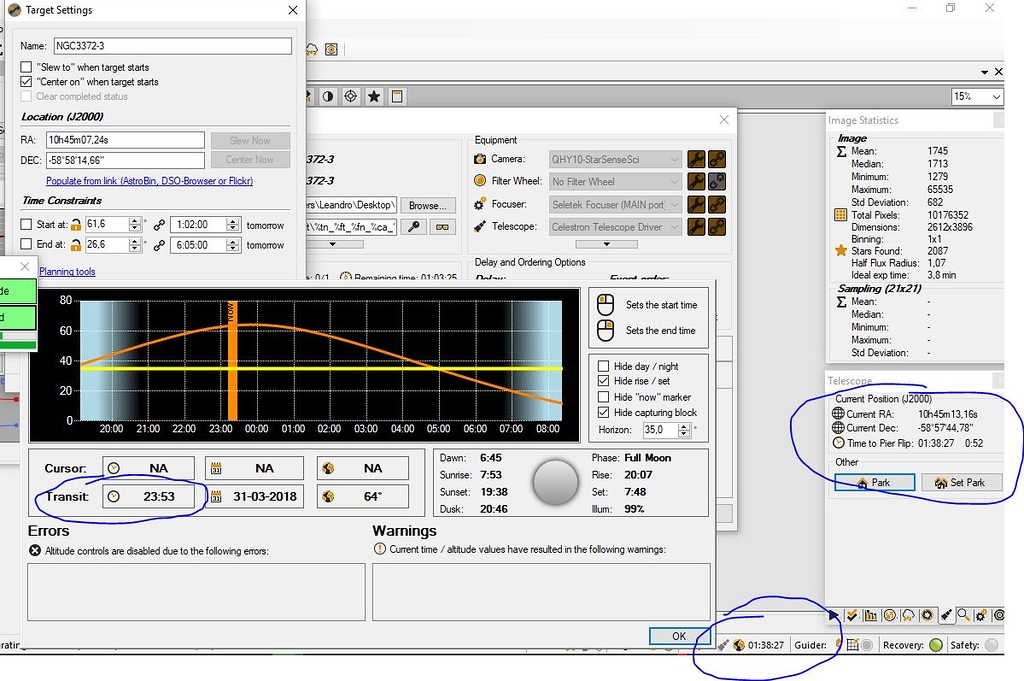Open the gear settings icon in bottom toolbar
1024x681 pixels.
[x=981, y=615]
